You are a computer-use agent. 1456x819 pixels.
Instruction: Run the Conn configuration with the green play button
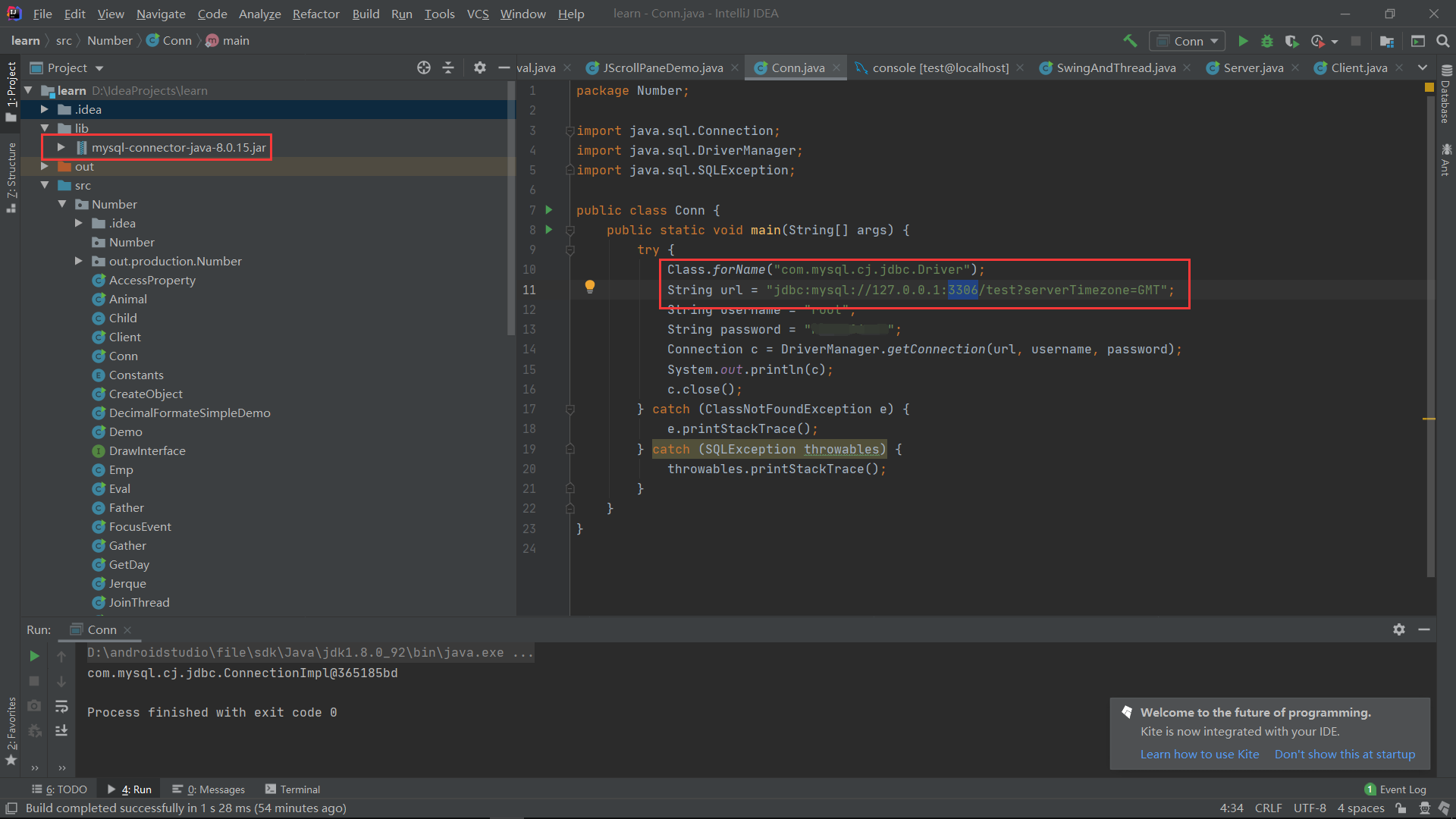(x=1243, y=41)
